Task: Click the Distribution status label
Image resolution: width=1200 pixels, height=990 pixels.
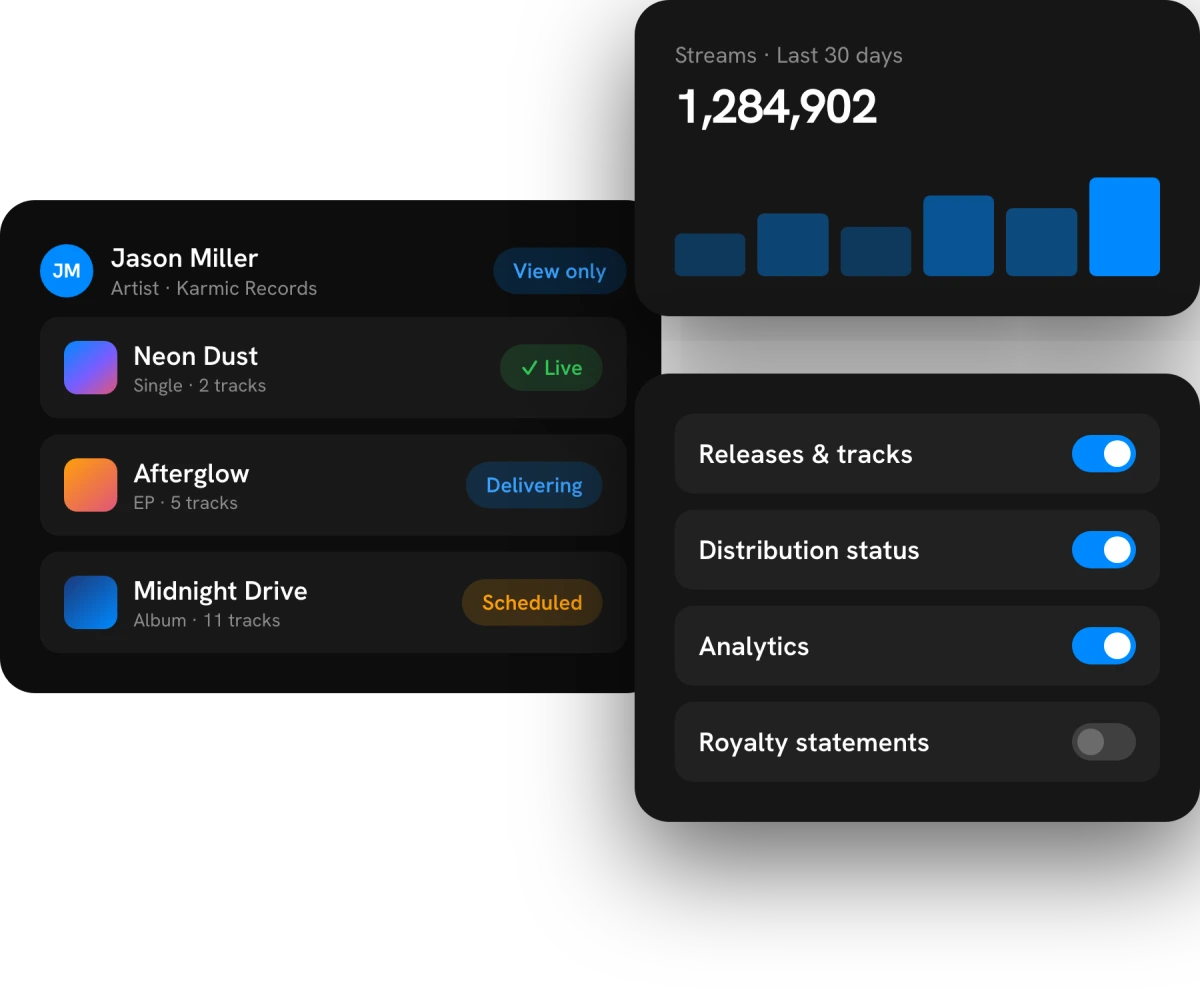Action: tap(809, 550)
